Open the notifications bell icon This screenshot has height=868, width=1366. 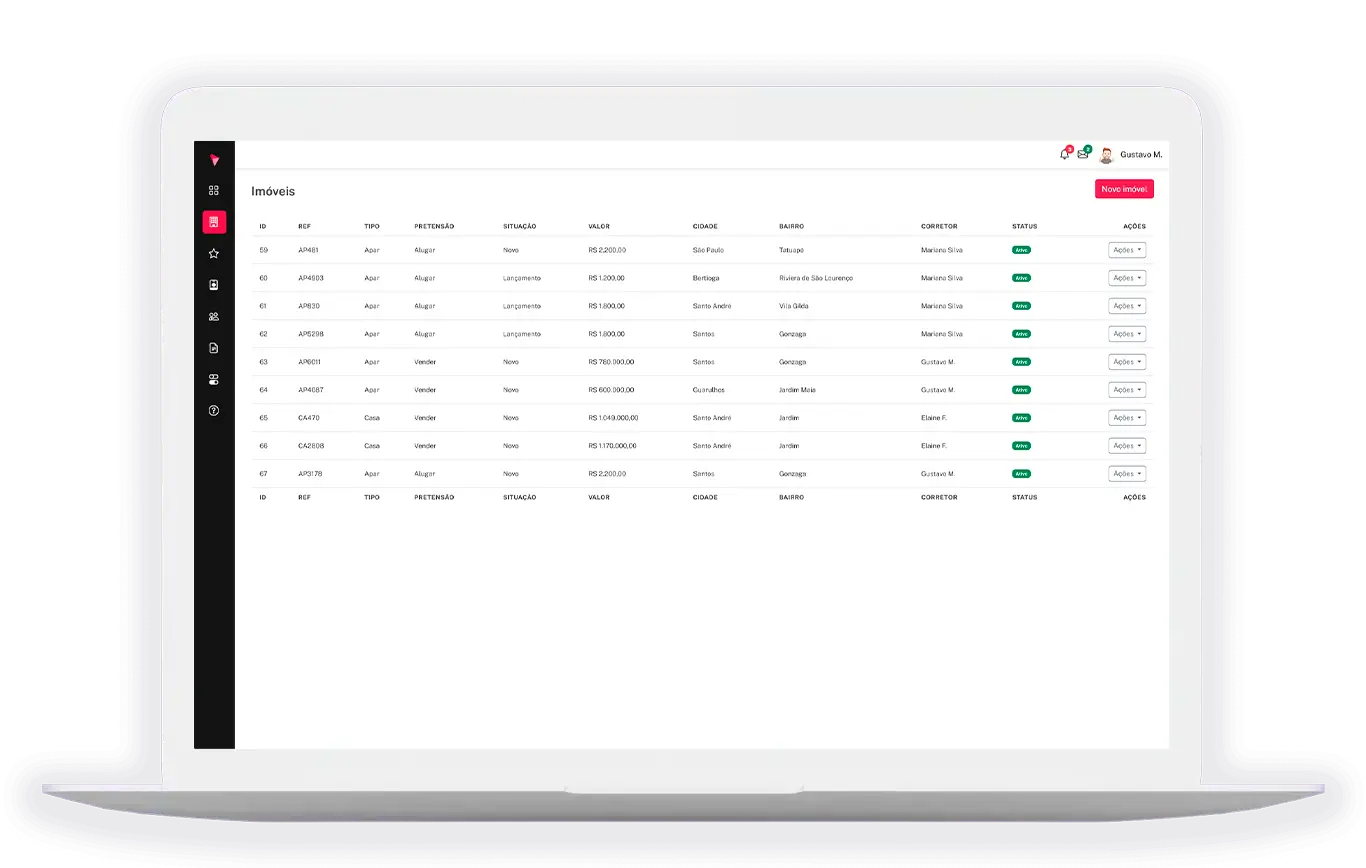[x=1064, y=155]
